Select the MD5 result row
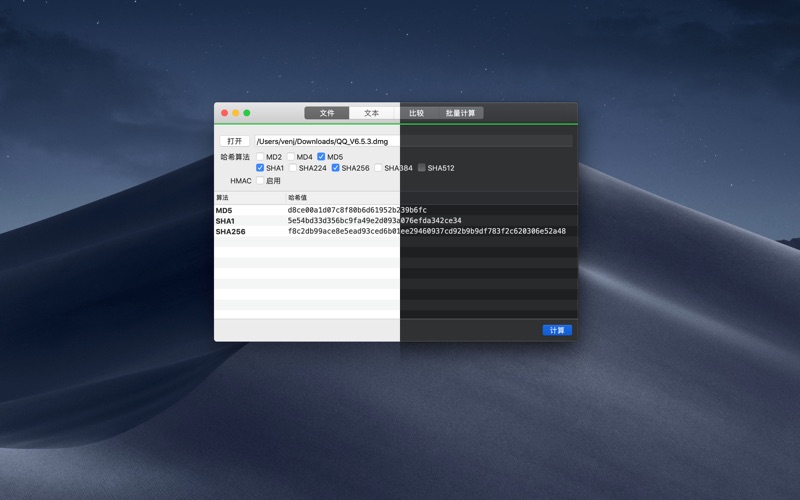The image size is (800, 500). pyautogui.click(x=395, y=210)
